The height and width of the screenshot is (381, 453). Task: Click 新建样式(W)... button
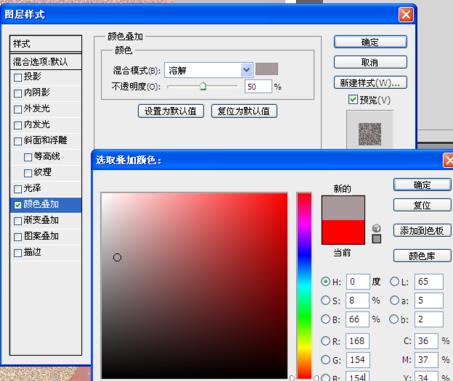click(370, 83)
